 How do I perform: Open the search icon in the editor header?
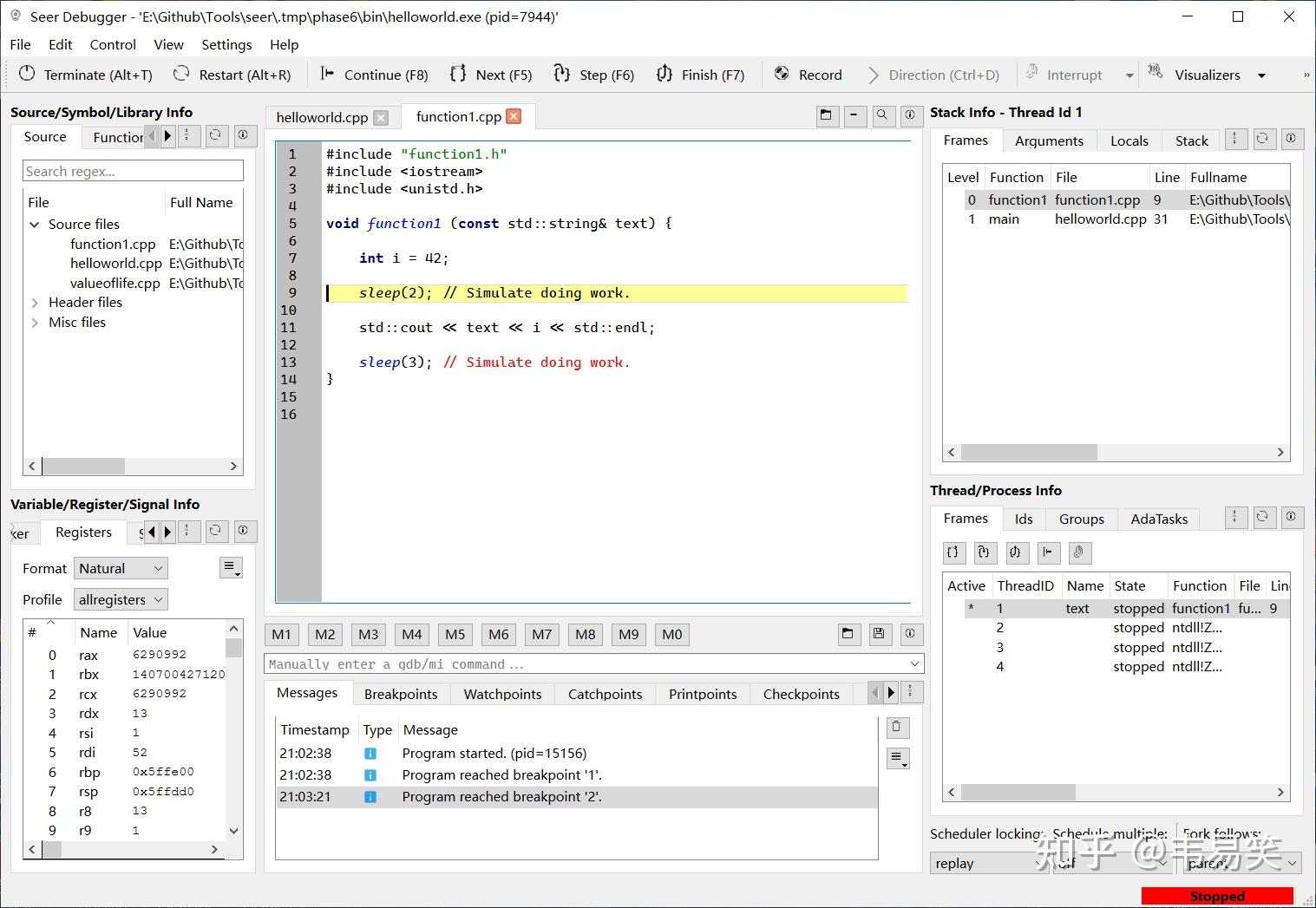click(x=882, y=115)
